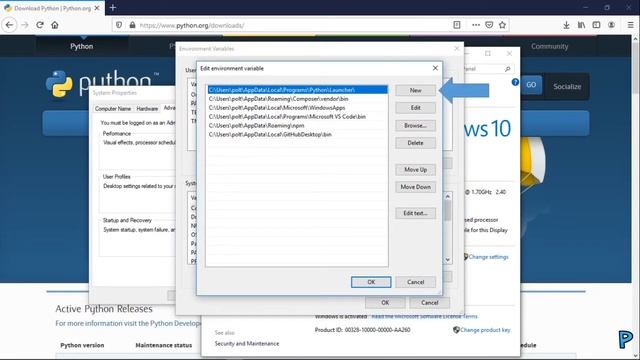The height and width of the screenshot is (360, 640).
Task: Bookmark this page with star icon
Action: tap(502, 25)
